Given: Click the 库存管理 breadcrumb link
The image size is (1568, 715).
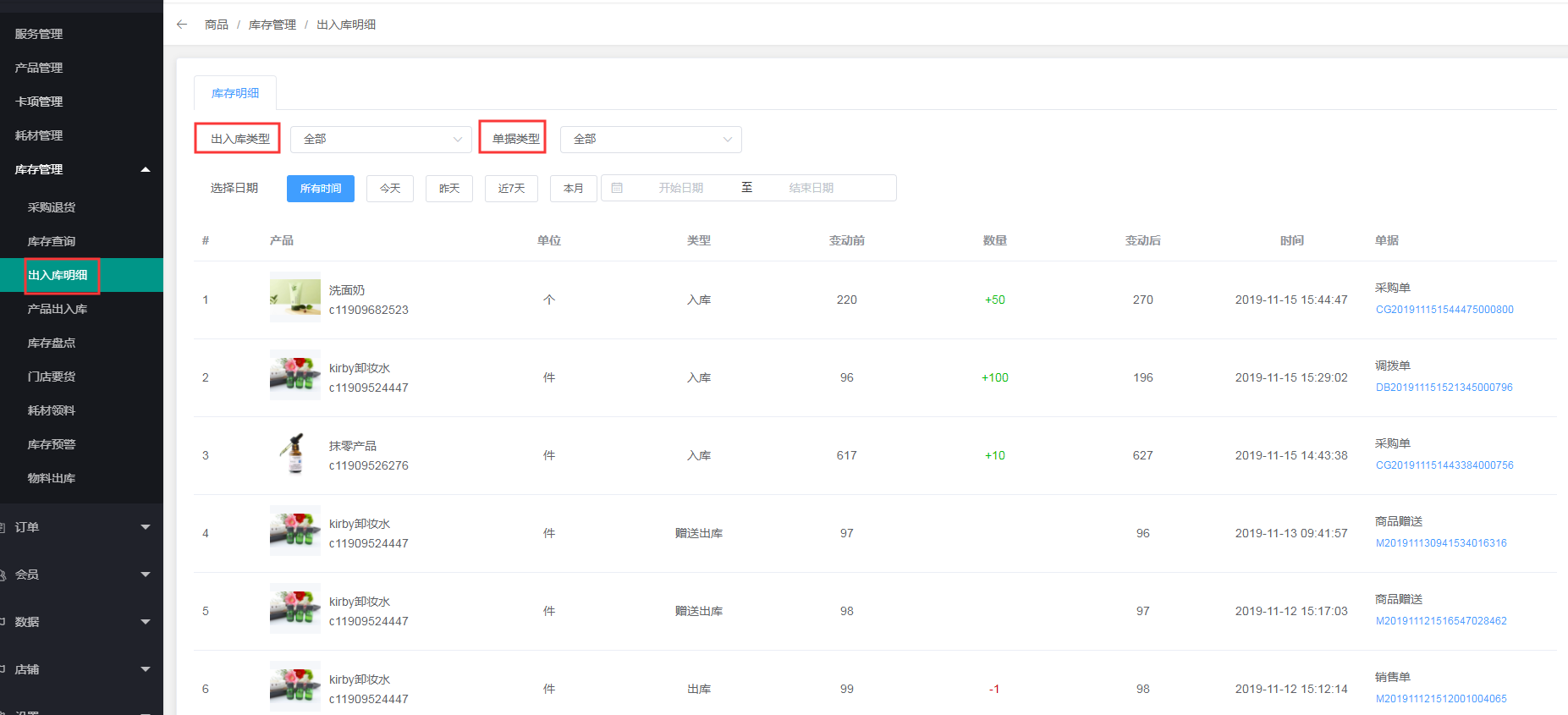Looking at the screenshot, I should [x=272, y=25].
